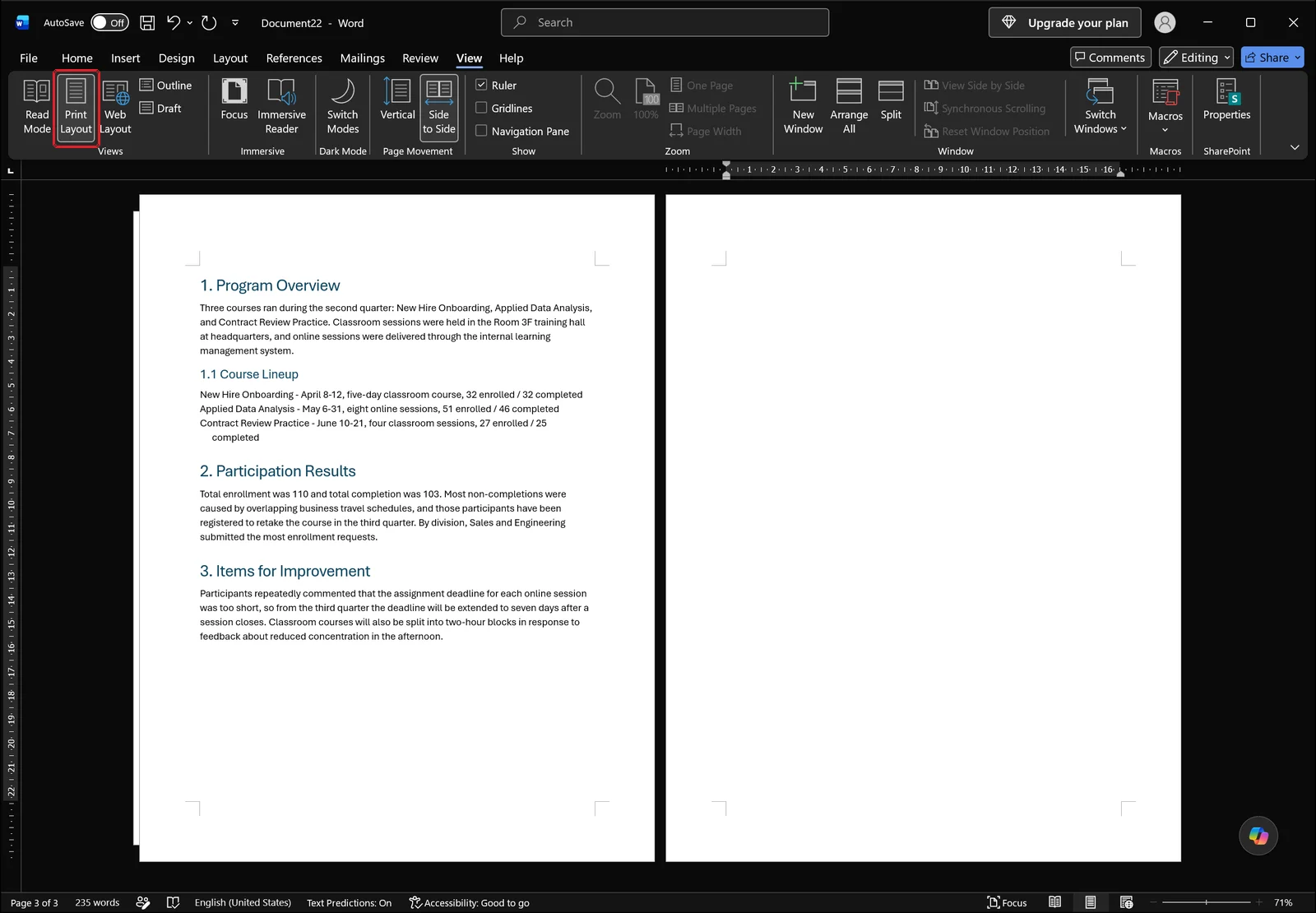Open Outline view
The width and height of the screenshot is (1316, 913).
tap(165, 86)
